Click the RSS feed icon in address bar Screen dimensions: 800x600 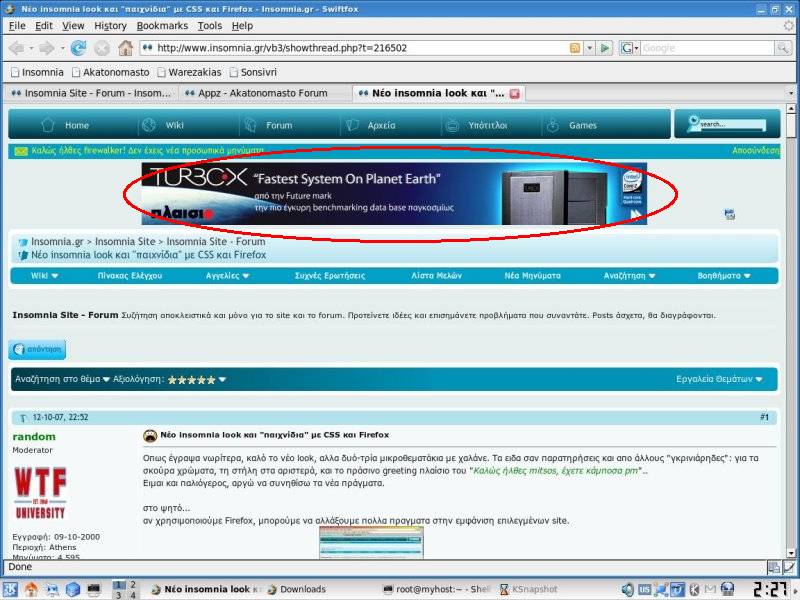pyautogui.click(x=574, y=48)
